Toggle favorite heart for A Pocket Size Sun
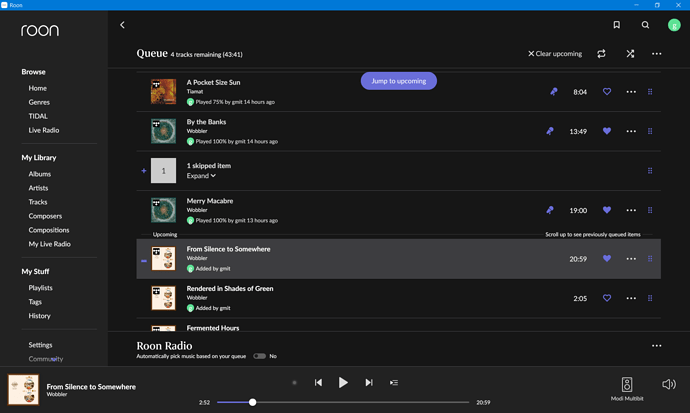This screenshot has height=413, width=690. pyautogui.click(x=607, y=91)
